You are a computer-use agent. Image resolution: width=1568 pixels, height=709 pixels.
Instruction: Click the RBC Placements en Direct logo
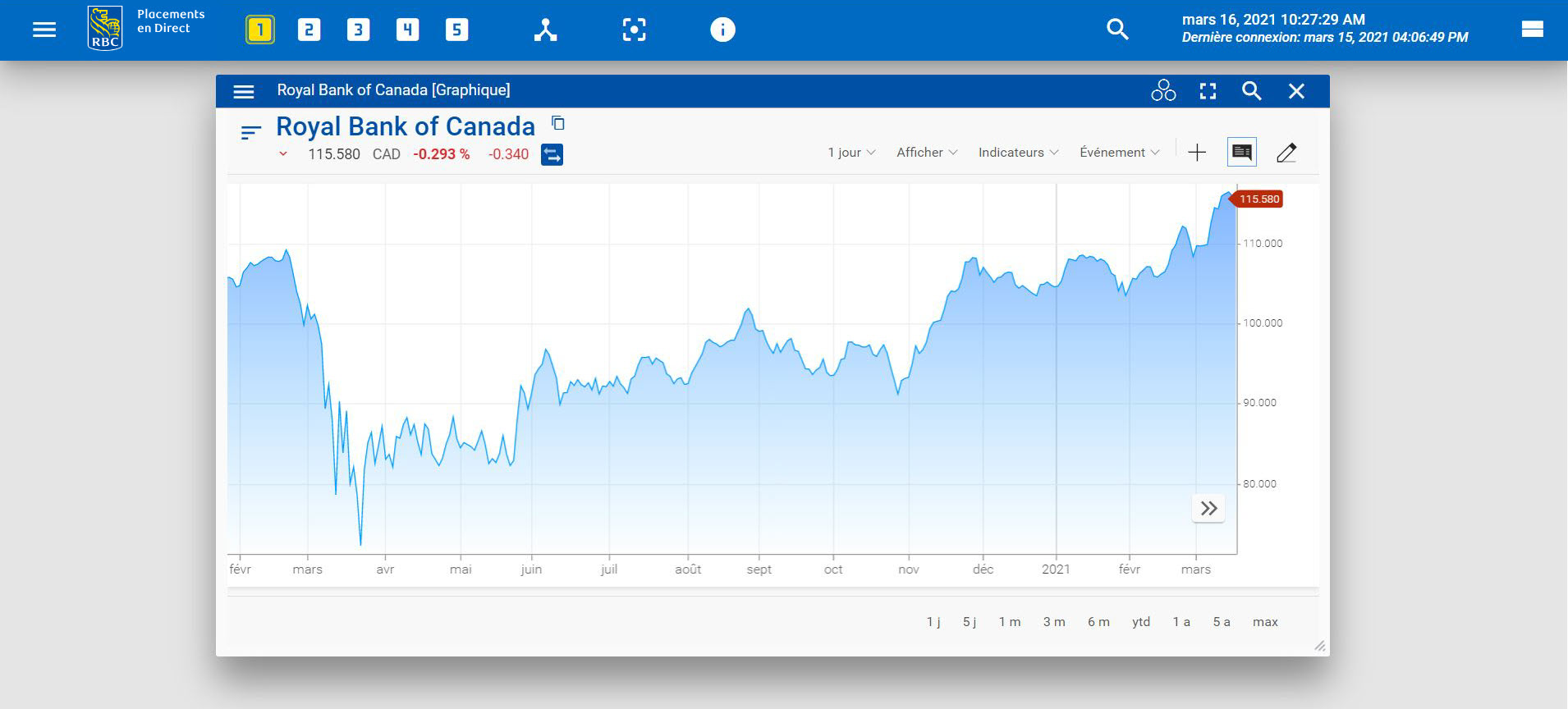click(x=147, y=28)
